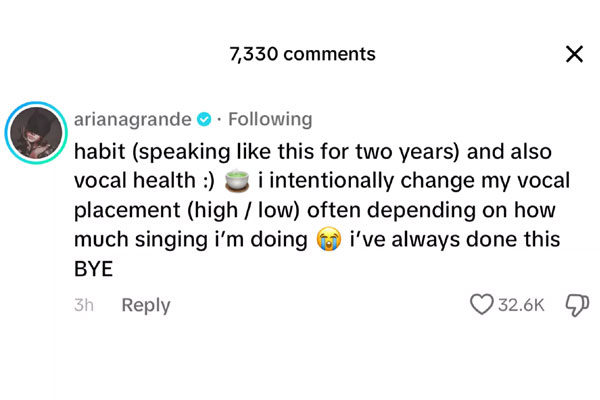This screenshot has width=600, height=400.
Task: Click the 32.6K like count
Action: tap(522, 305)
